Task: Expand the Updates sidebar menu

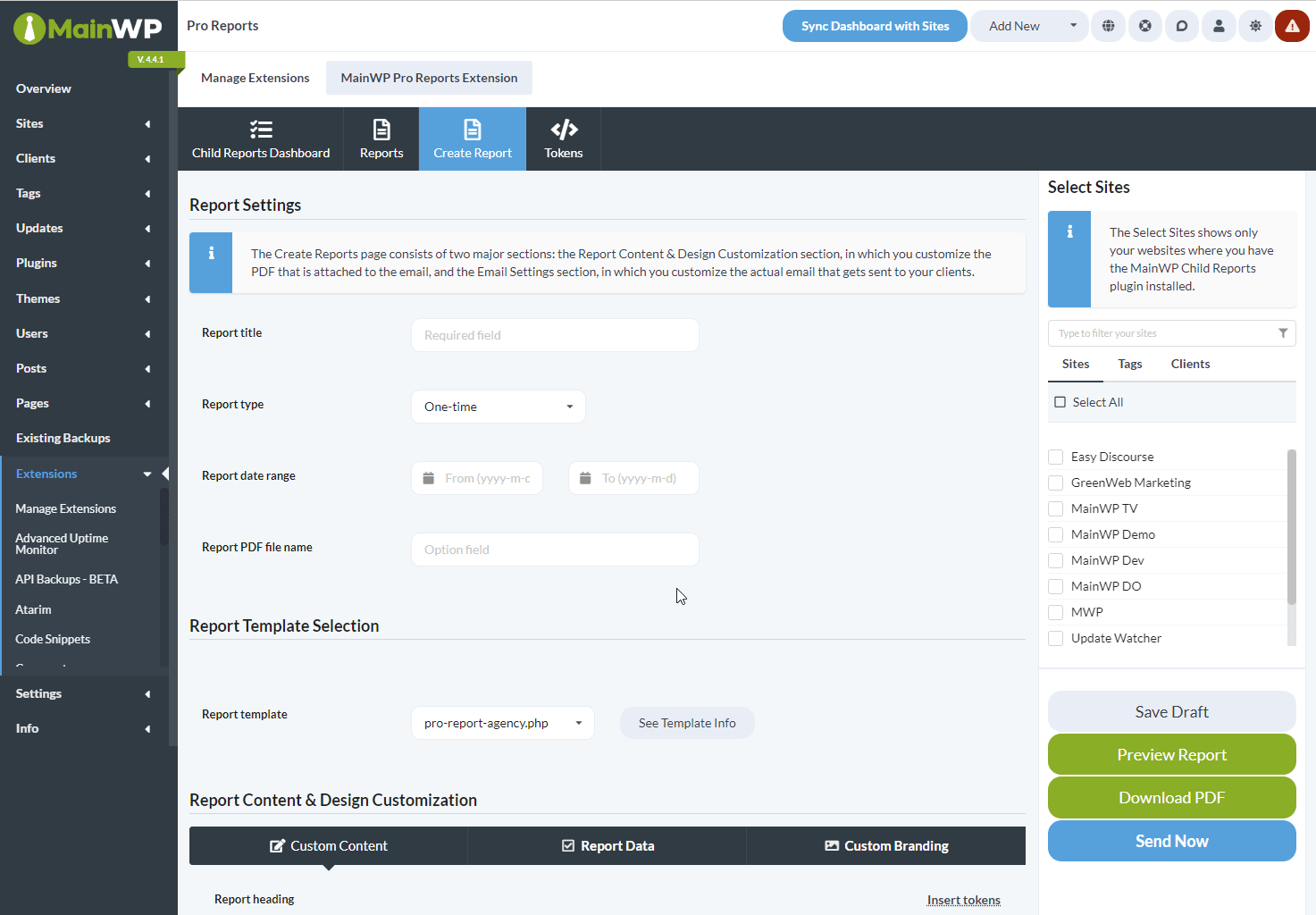Action: tap(147, 229)
